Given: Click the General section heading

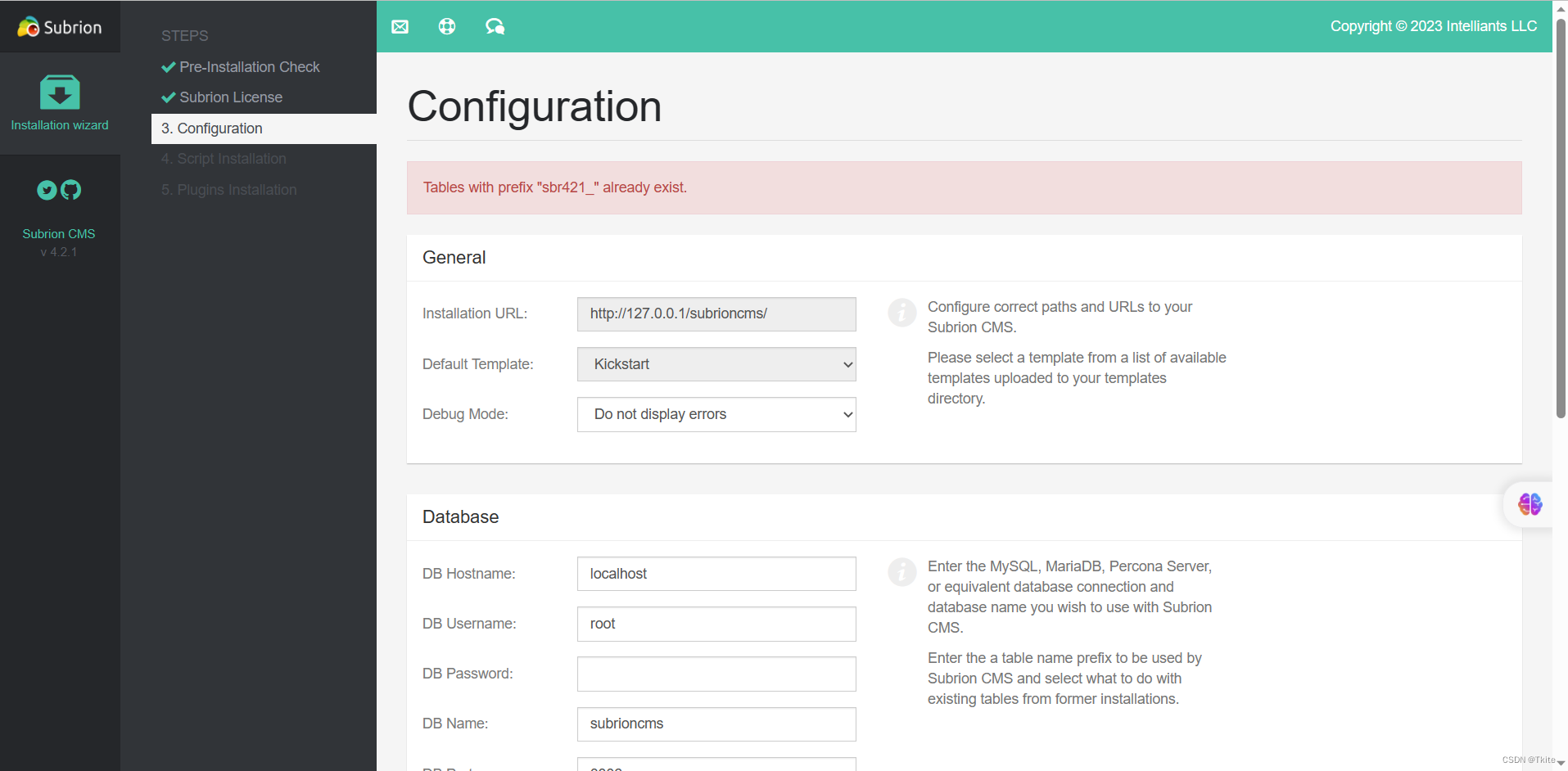Looking at the screenshot, I should (x=454, y=258).
